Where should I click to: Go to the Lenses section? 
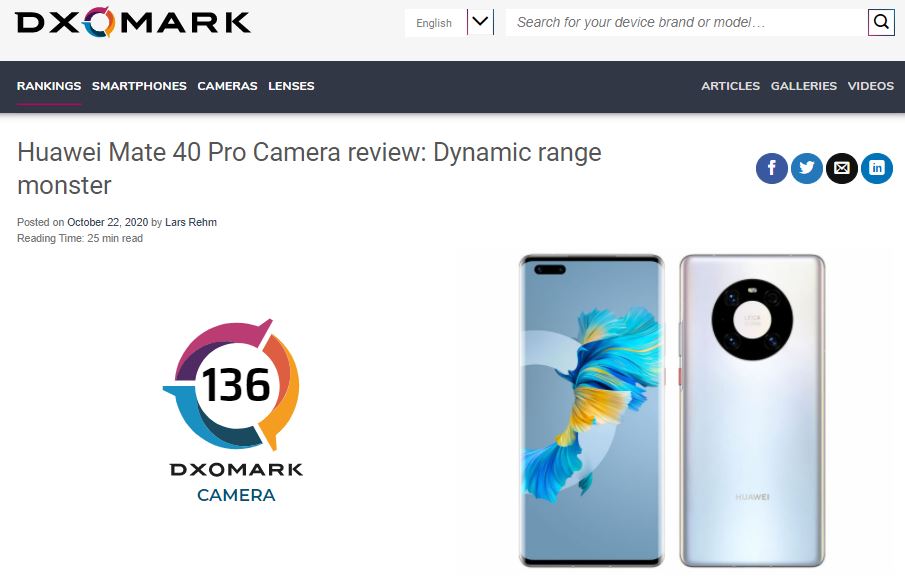(291, 86)
